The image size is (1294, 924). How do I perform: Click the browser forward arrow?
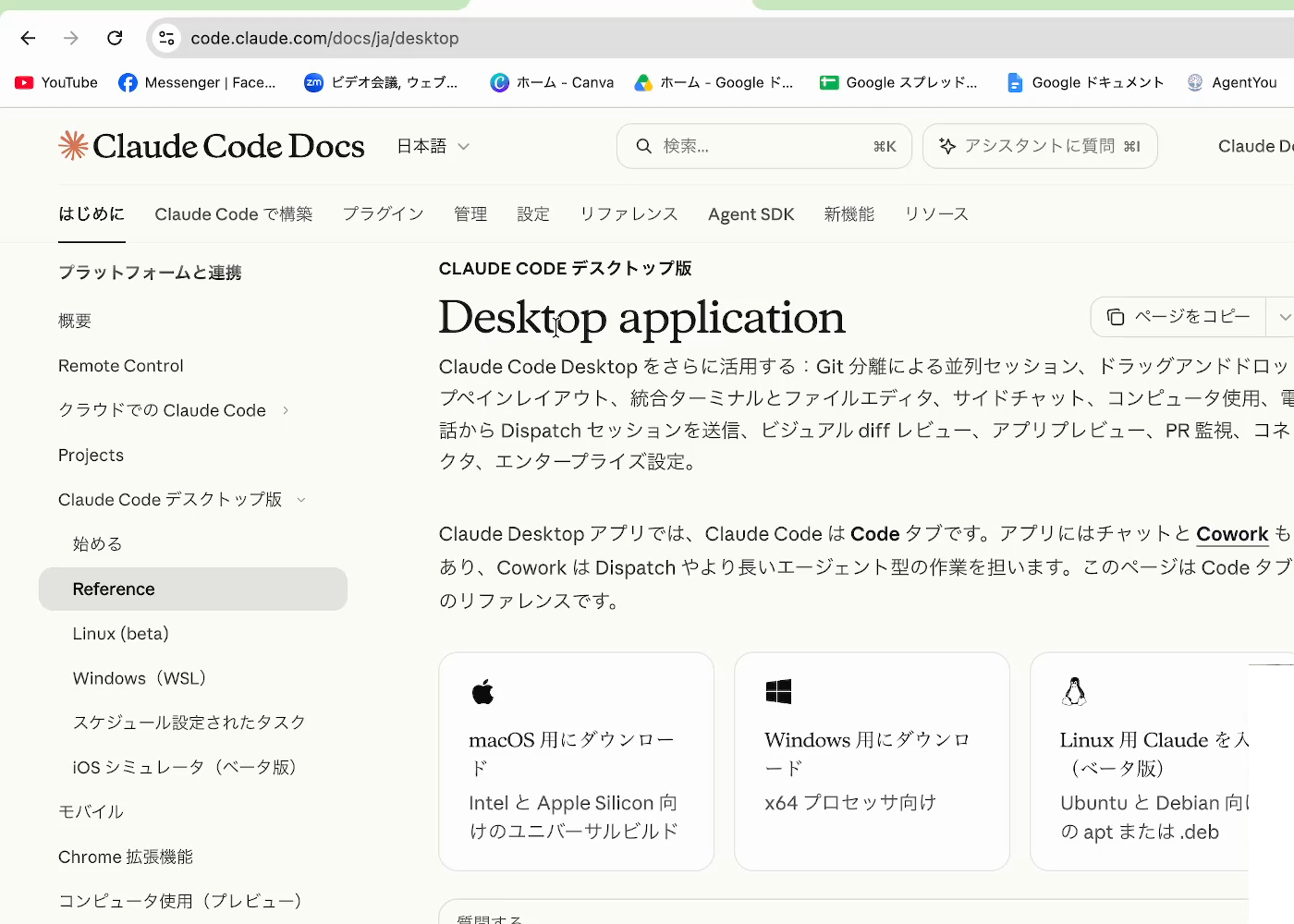coord(71,38)
